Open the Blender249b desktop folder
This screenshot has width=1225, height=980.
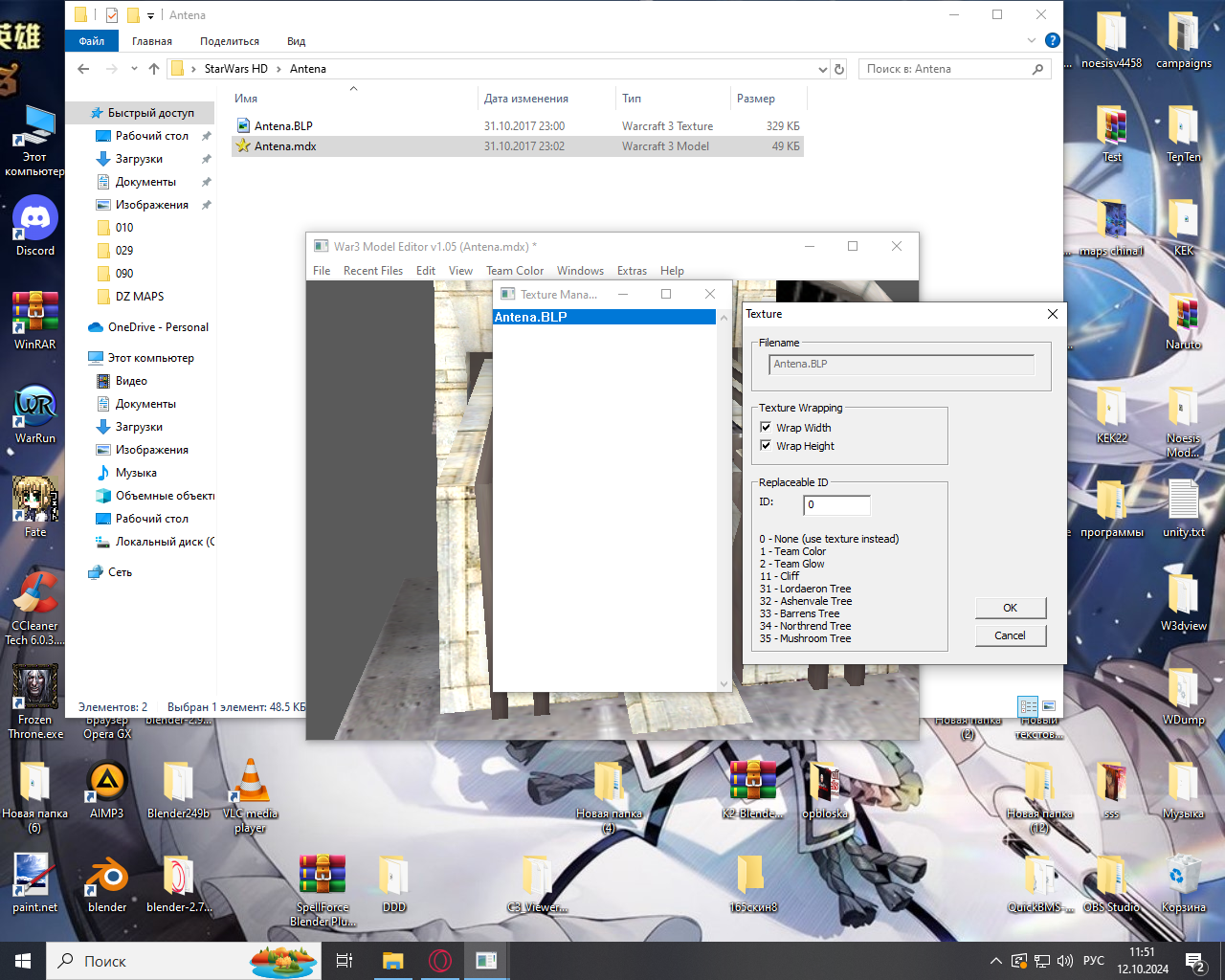[179, 789]
